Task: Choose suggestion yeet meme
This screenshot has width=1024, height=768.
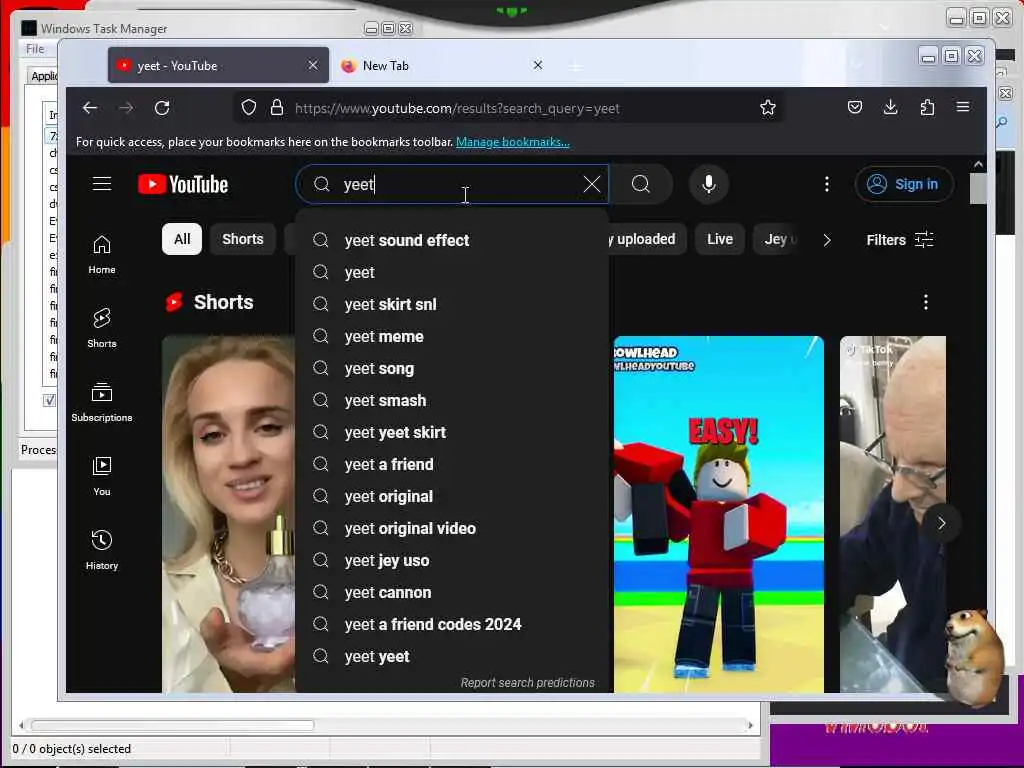Action: point(452,336)
